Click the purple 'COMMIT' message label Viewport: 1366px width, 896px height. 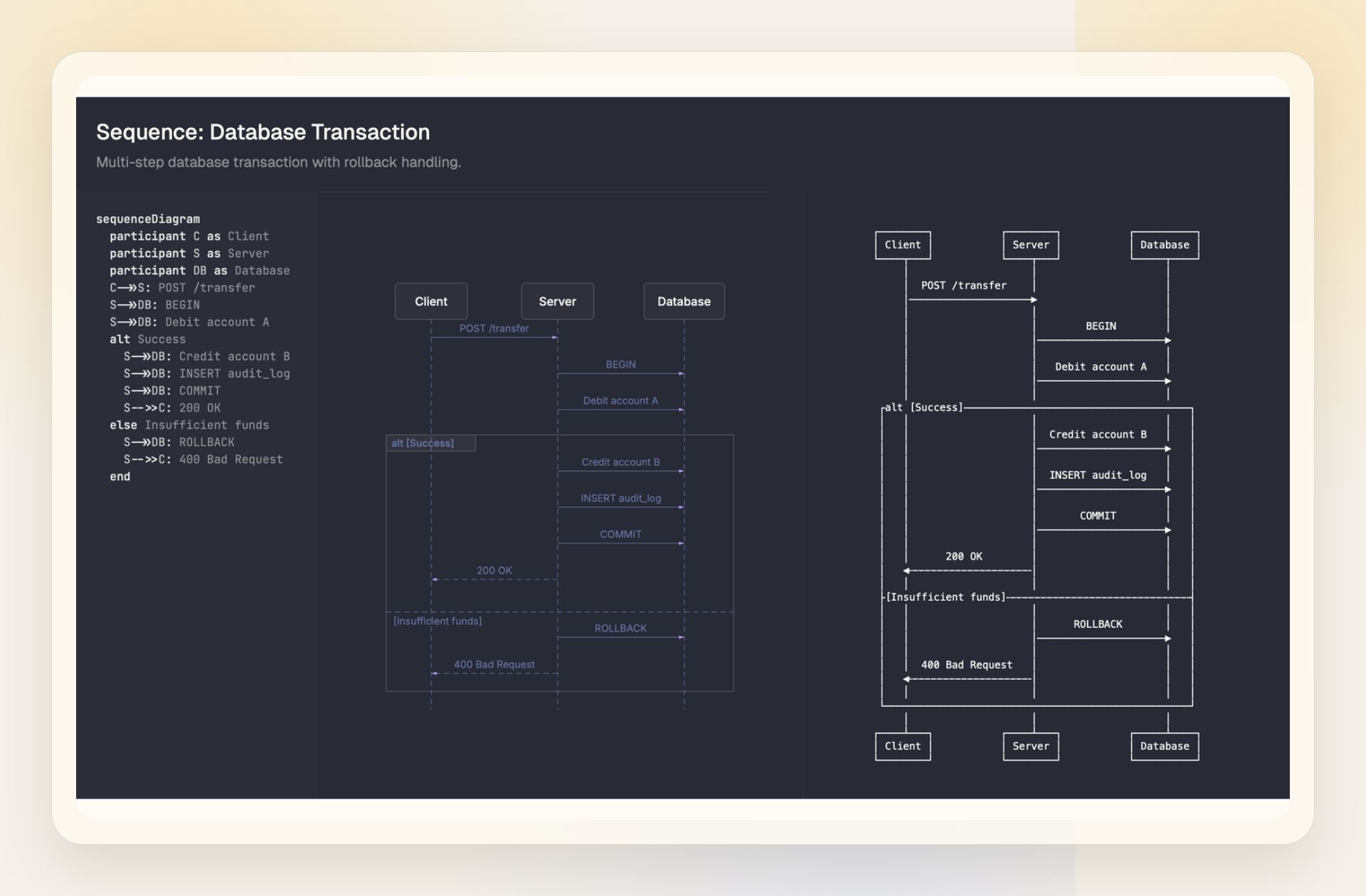621,534
